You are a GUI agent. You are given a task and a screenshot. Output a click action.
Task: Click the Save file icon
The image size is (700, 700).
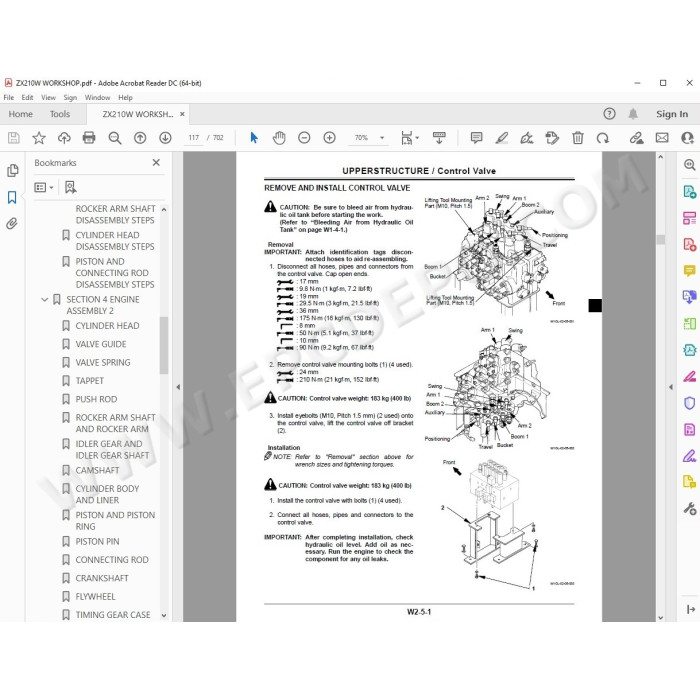[14, 138]
